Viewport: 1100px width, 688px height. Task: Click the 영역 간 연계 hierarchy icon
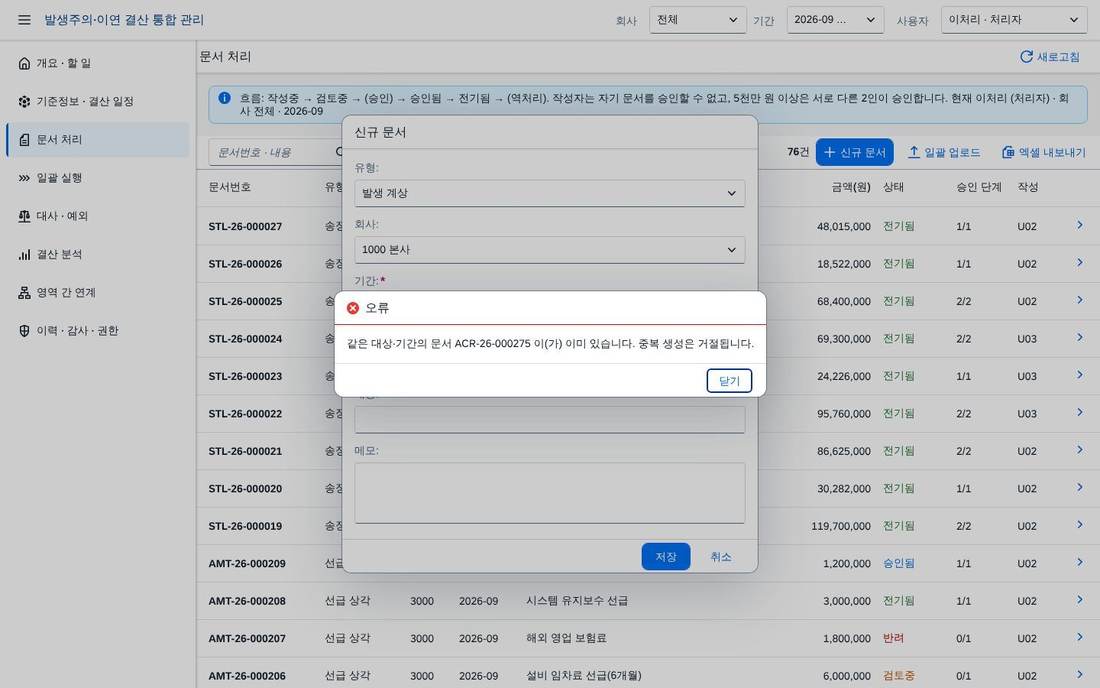pos(25,292)
